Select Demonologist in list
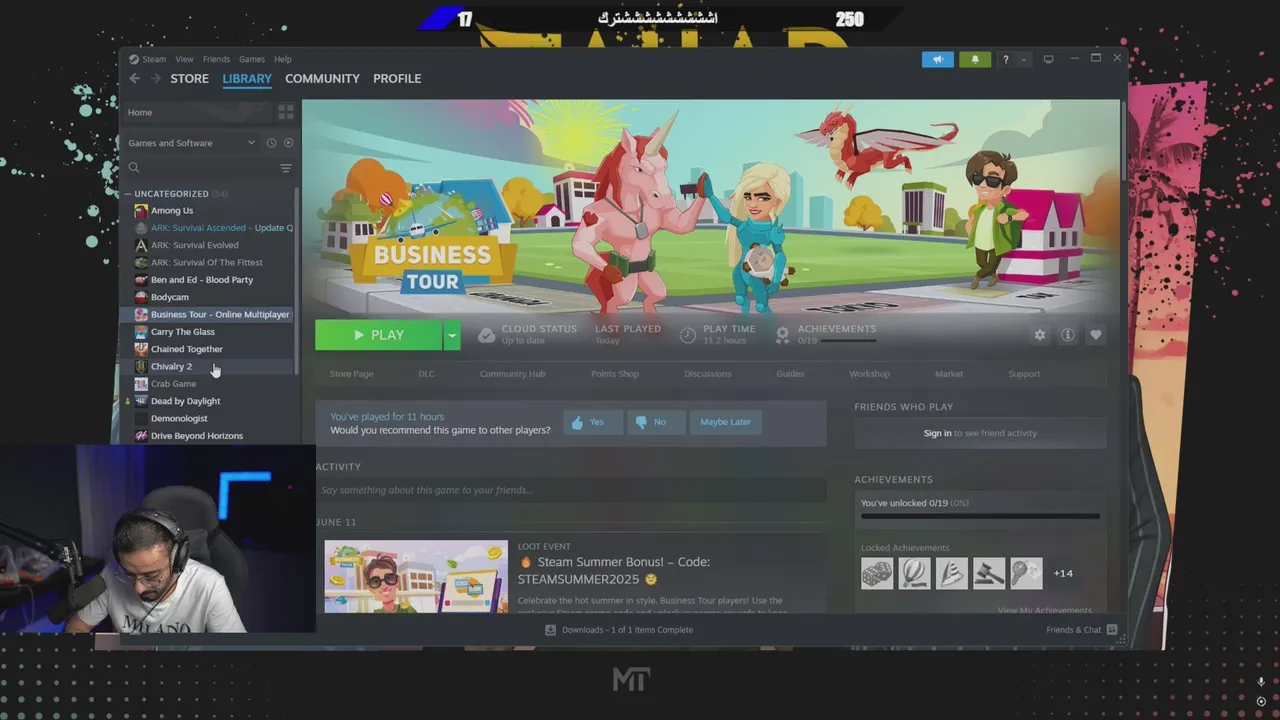The image size is (1280, 720). (179, 419)
